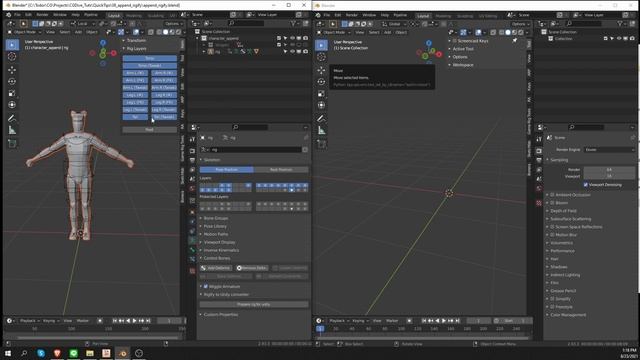Open the File menu in left Blender window
The height and width of the screenshot is (360, 640).
click(17, 15)
